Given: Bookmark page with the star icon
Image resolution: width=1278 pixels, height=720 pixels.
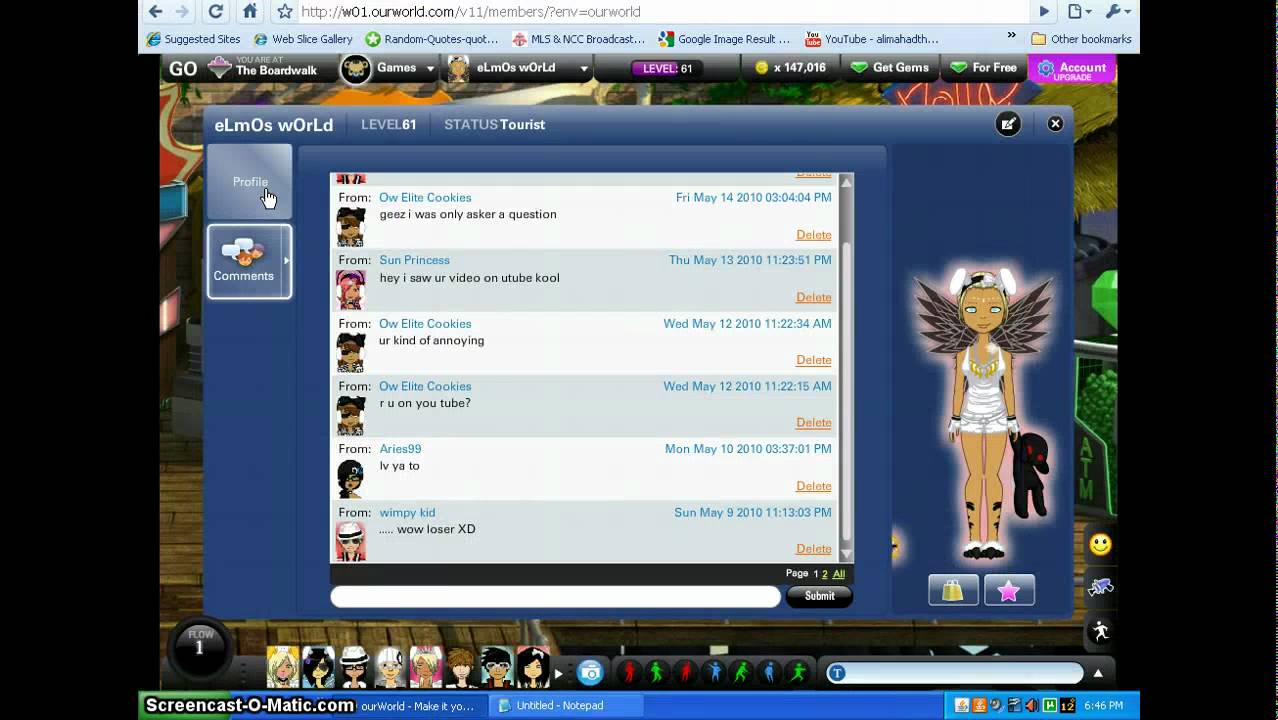Looking at the screenshot, I should point(285,12).
